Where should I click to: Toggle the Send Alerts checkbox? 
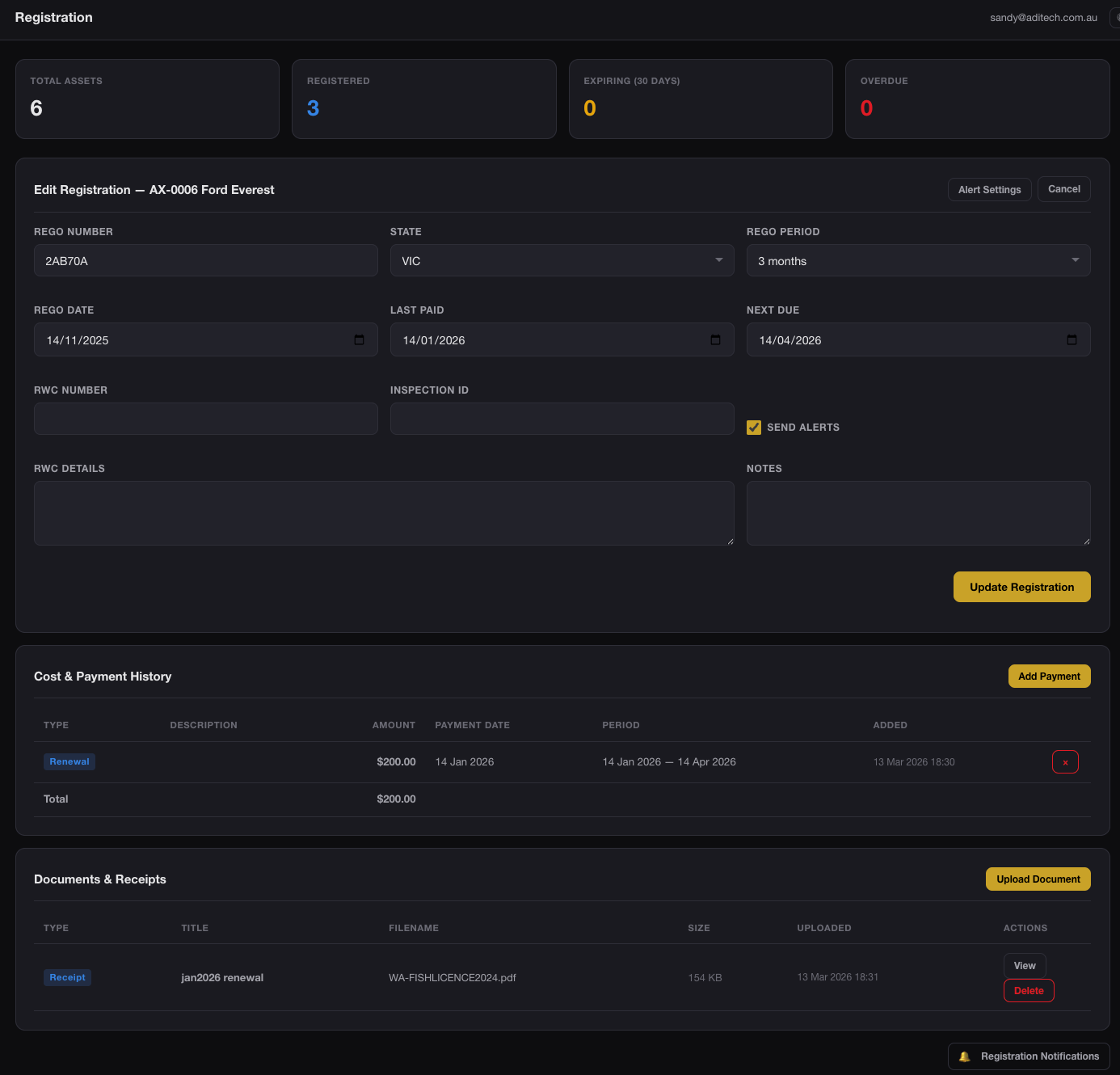[x=754, y=428]
